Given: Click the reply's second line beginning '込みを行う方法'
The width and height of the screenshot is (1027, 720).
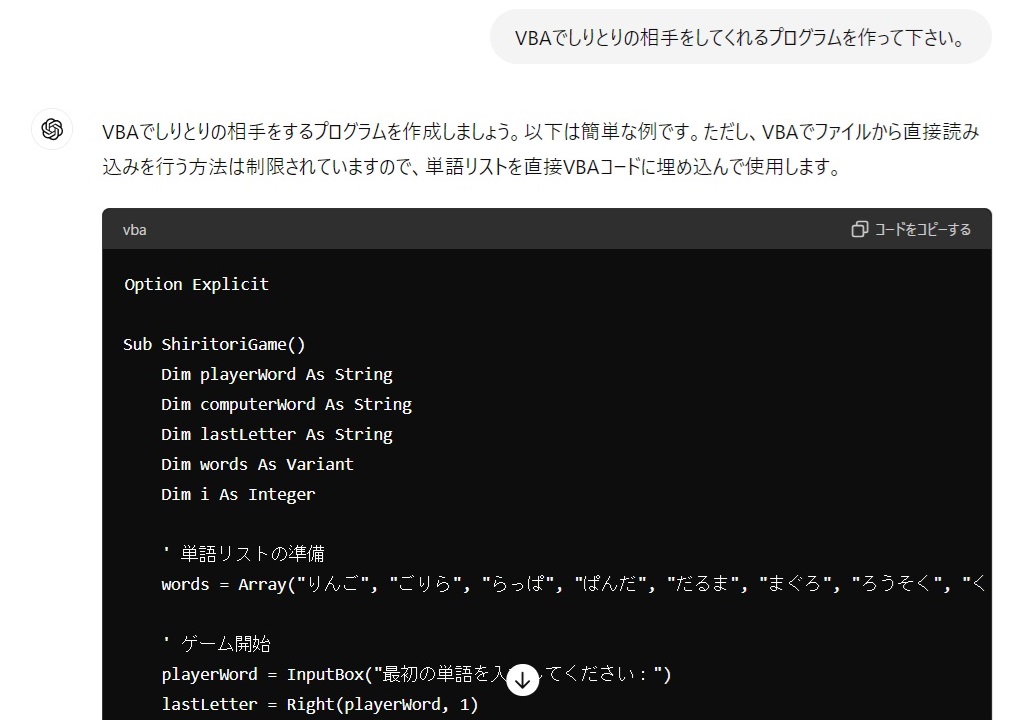Looking at the screenshot, I should 471,167.
